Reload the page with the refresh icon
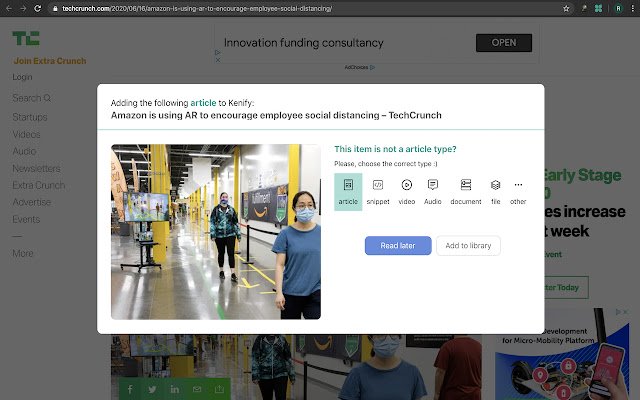The image size is (640, 400). tap(38, 8)
